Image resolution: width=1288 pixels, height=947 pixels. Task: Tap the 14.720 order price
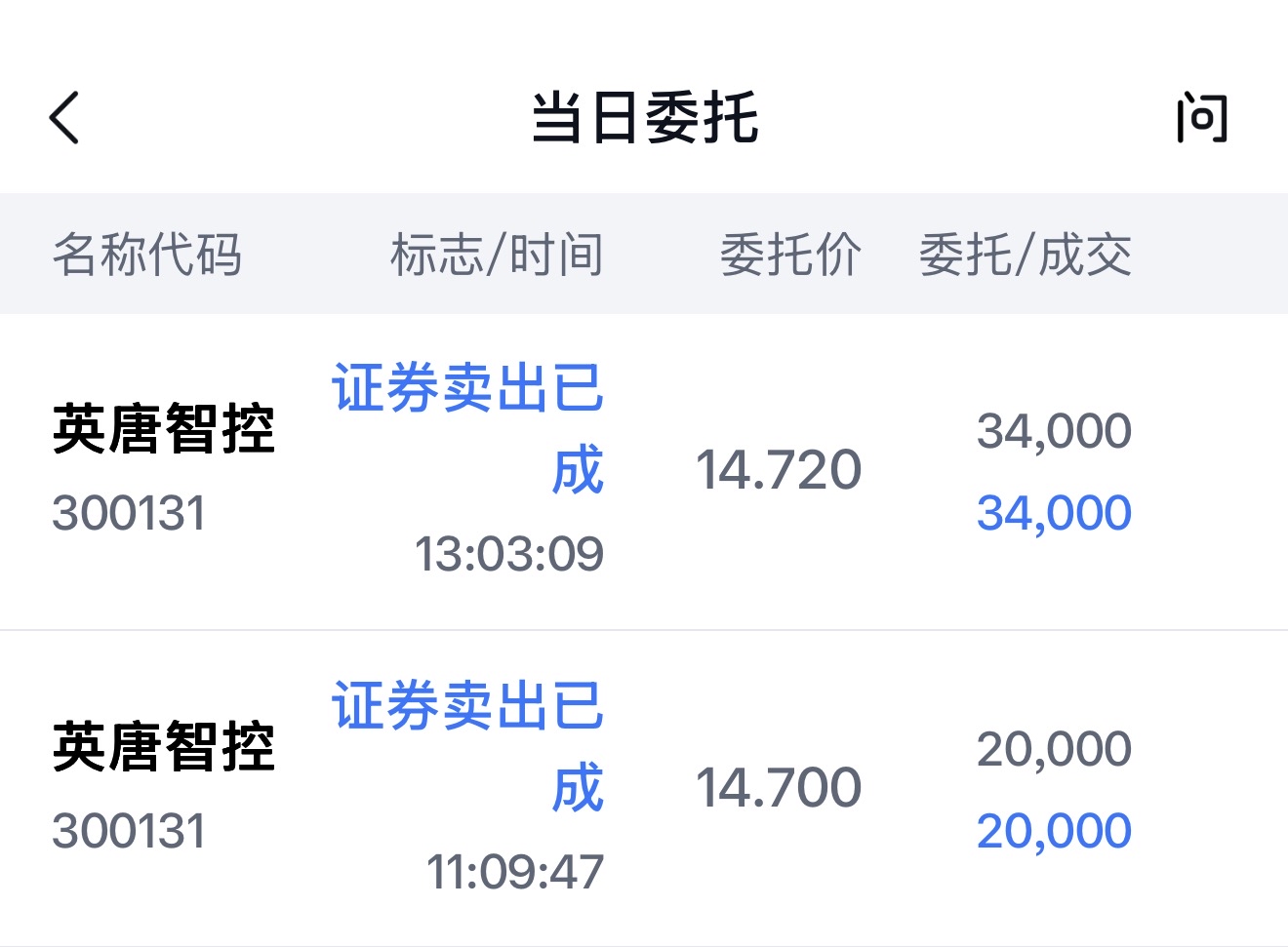click(779, 470)
